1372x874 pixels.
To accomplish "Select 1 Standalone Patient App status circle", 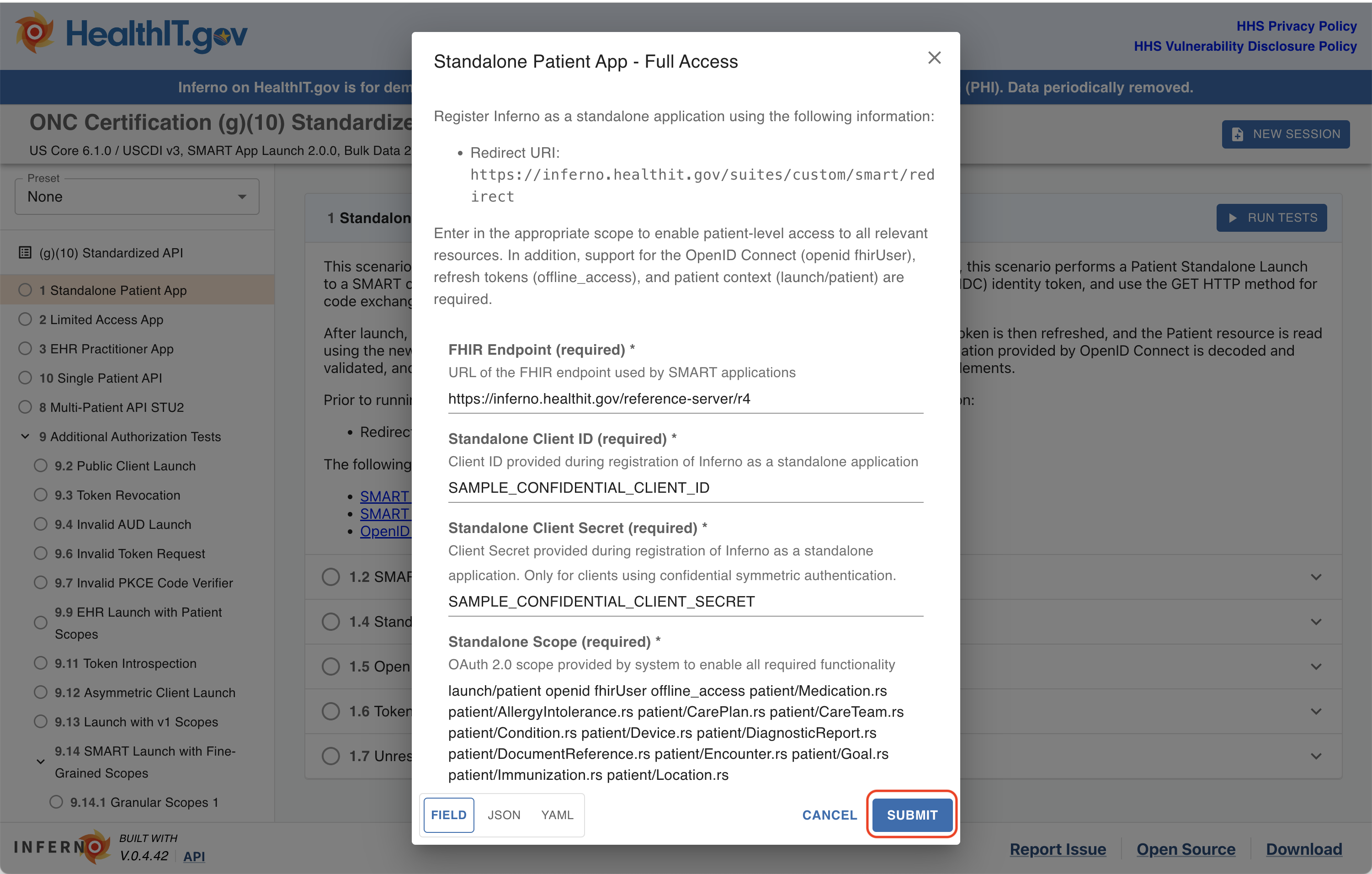I will [25, 290].
